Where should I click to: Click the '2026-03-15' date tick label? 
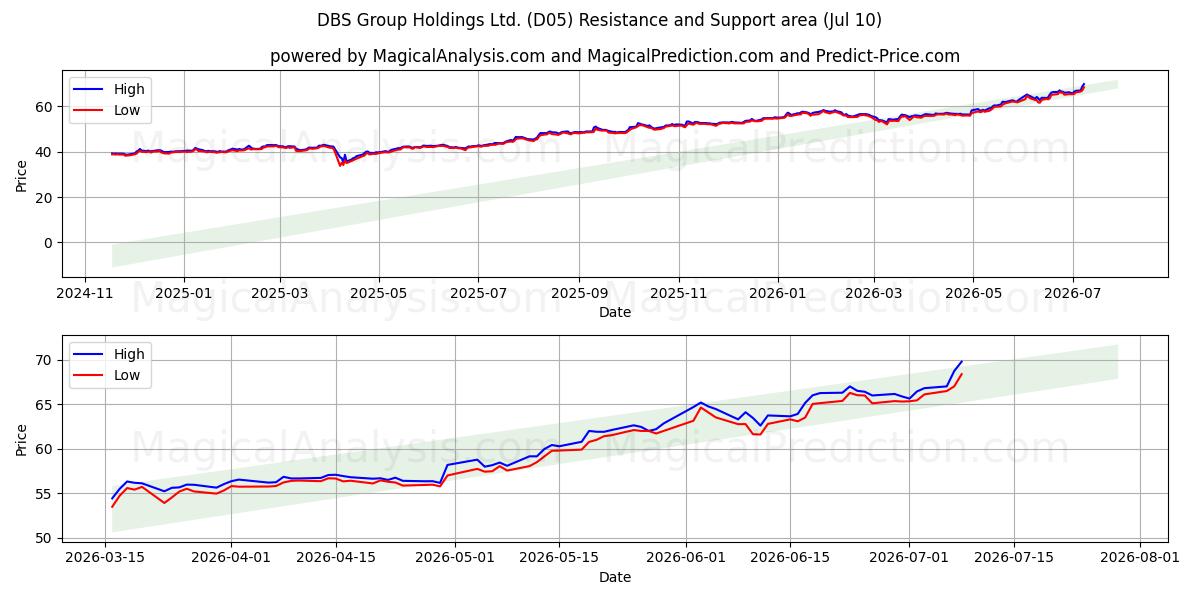point(104,559)
